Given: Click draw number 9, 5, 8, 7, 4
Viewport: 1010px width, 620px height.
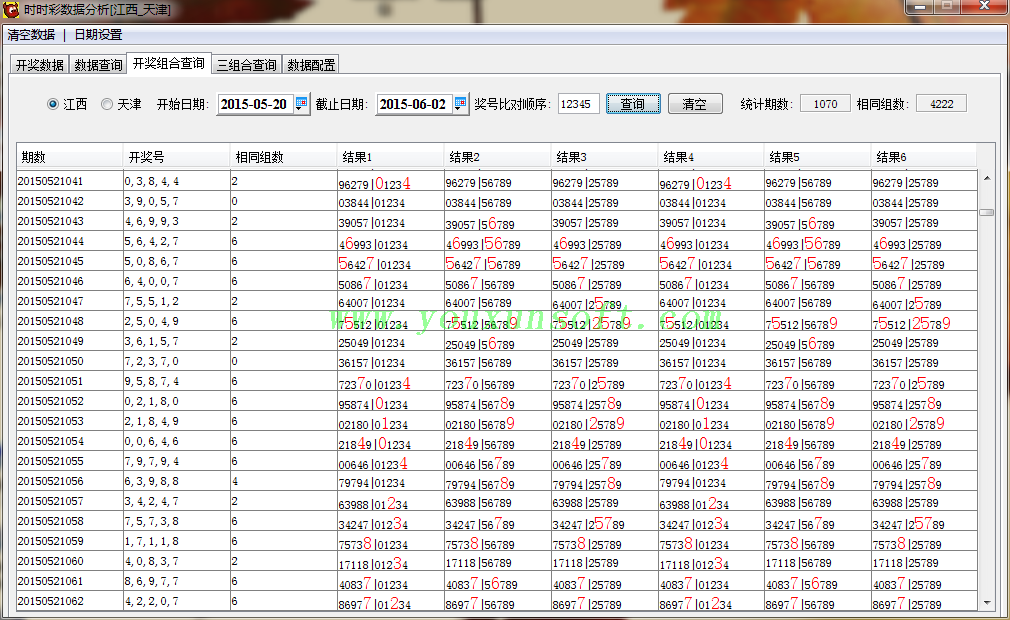Looking at the screenshot, I should [152, 381].
